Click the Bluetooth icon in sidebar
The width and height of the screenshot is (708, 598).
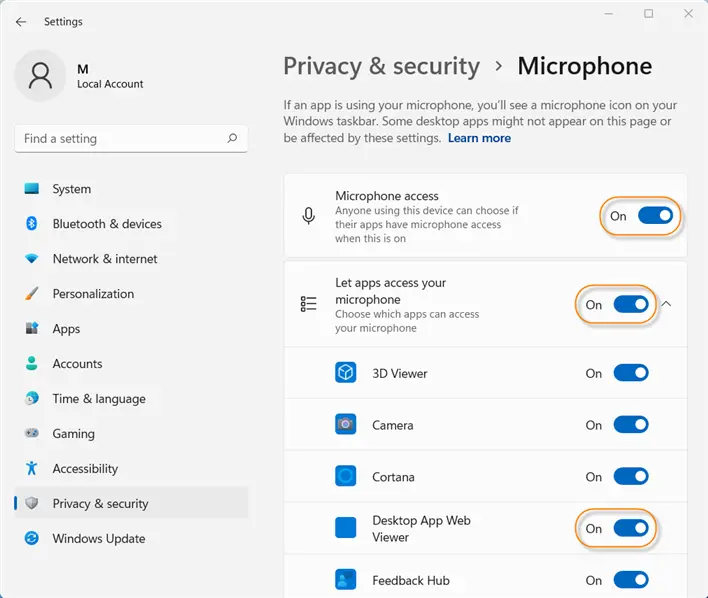(x=32, y=223)
